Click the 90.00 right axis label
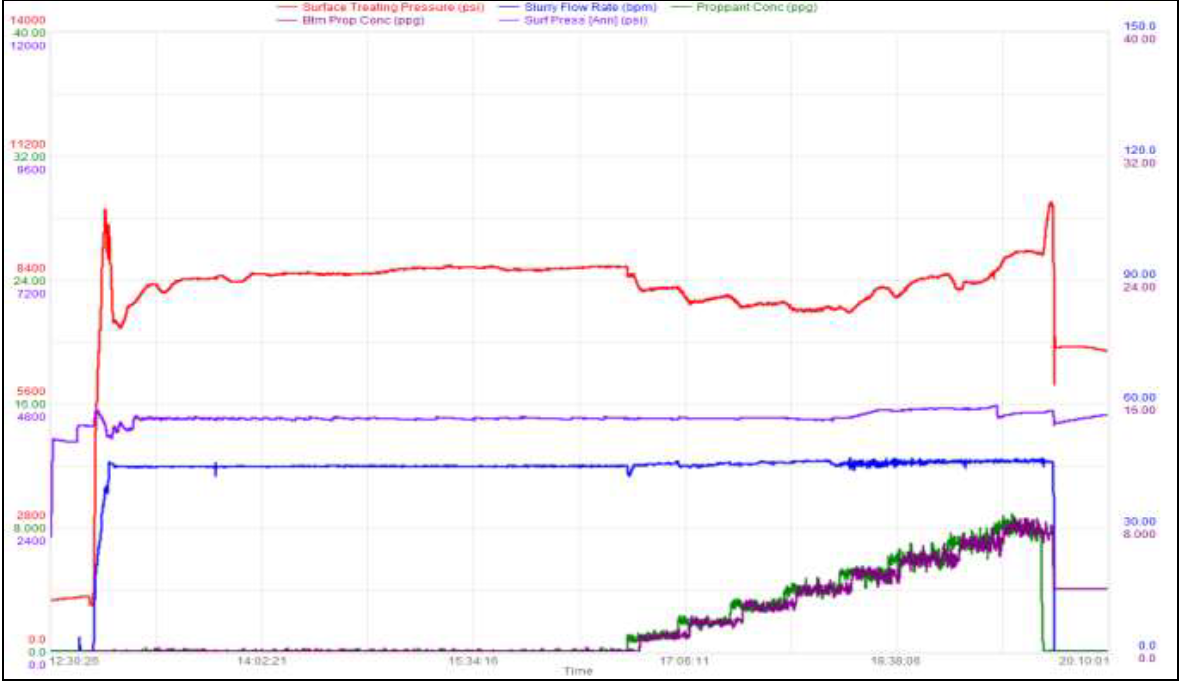This screenshot has width=1180, height=683. [1140, 274]
